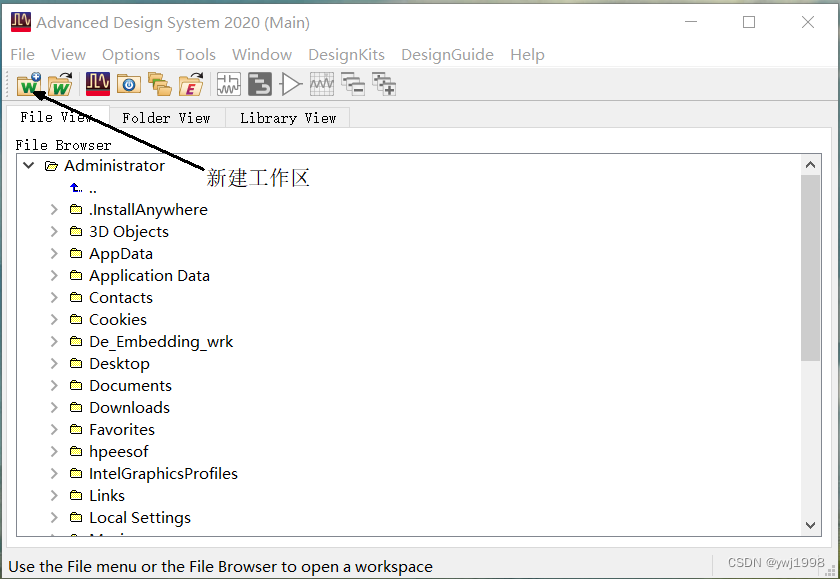
Task: Create a new workspace from the toolbar
Action: (x=29, y=85)
